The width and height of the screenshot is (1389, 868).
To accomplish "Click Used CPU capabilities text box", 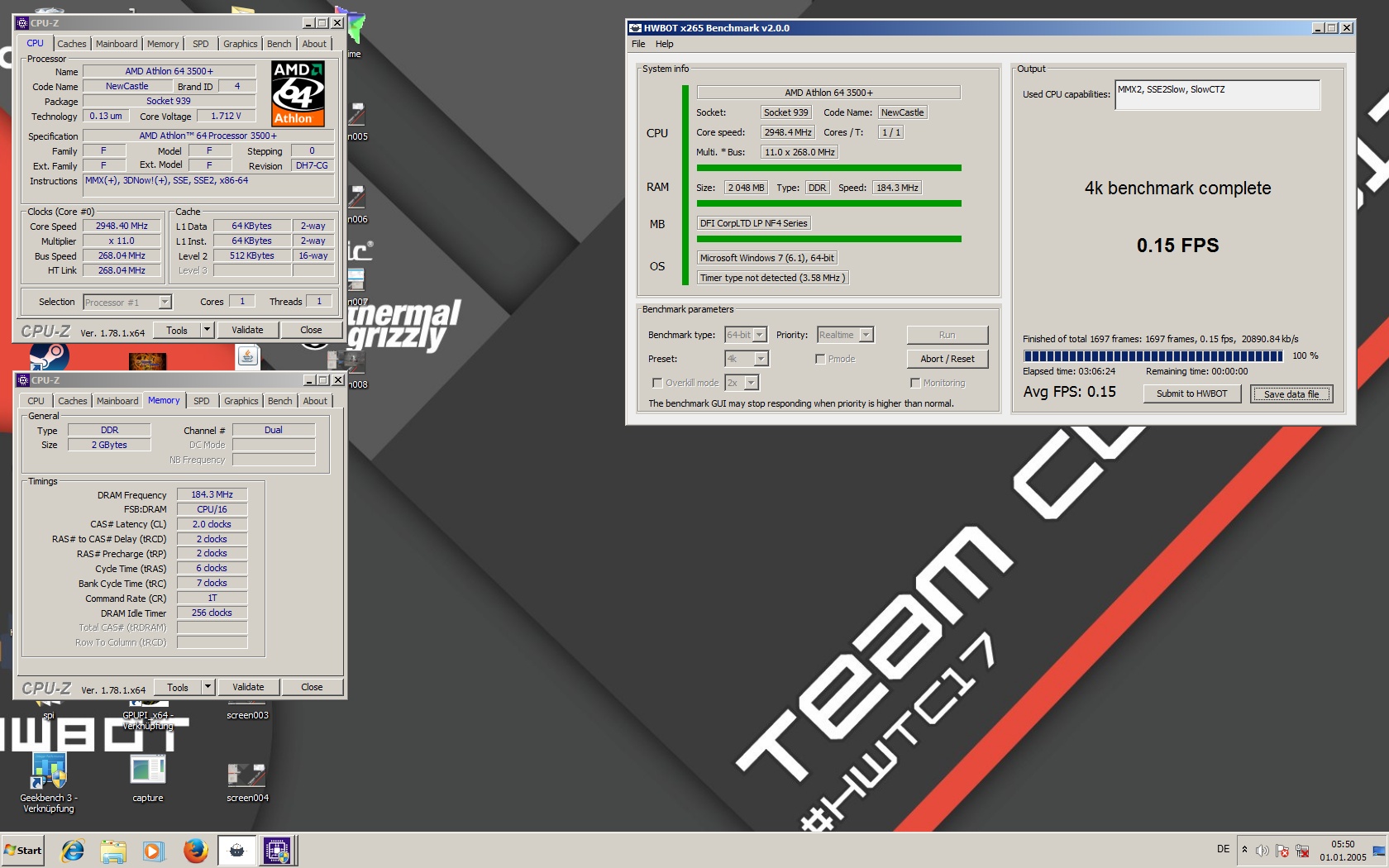I will point(1218,95).
